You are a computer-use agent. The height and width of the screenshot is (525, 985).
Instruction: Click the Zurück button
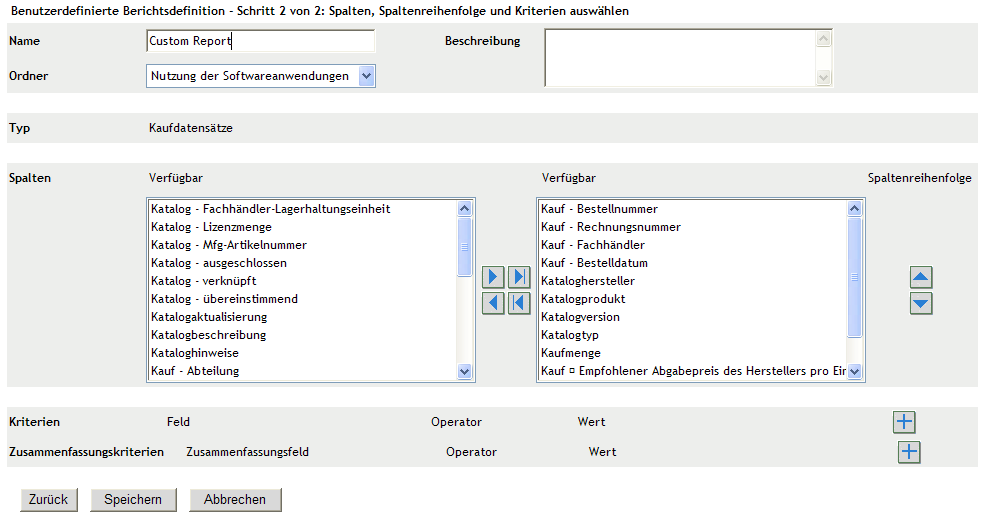pyautogui.click(x=48, y=500)
